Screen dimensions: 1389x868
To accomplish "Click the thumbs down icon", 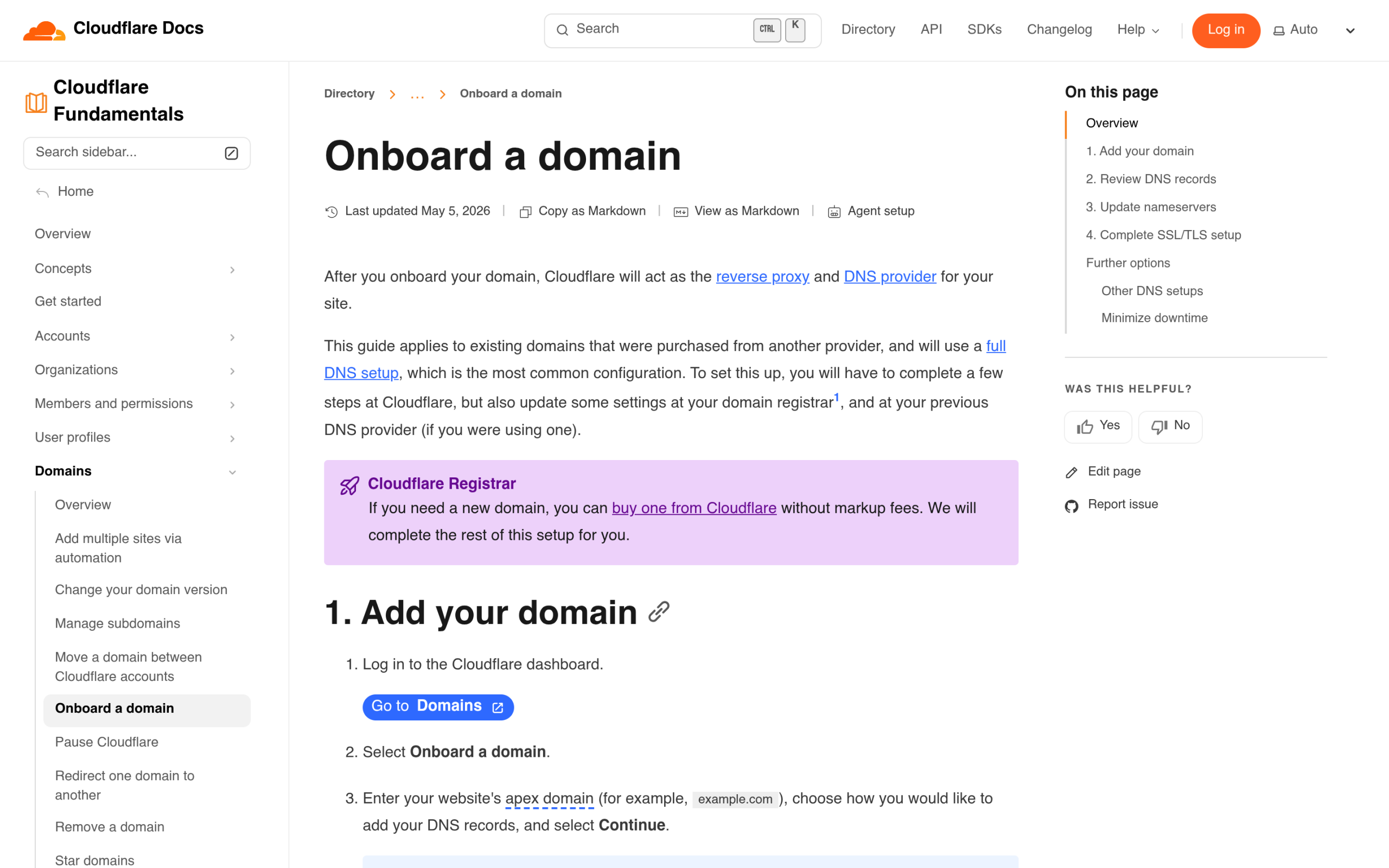I will (x=1159, y=426).
